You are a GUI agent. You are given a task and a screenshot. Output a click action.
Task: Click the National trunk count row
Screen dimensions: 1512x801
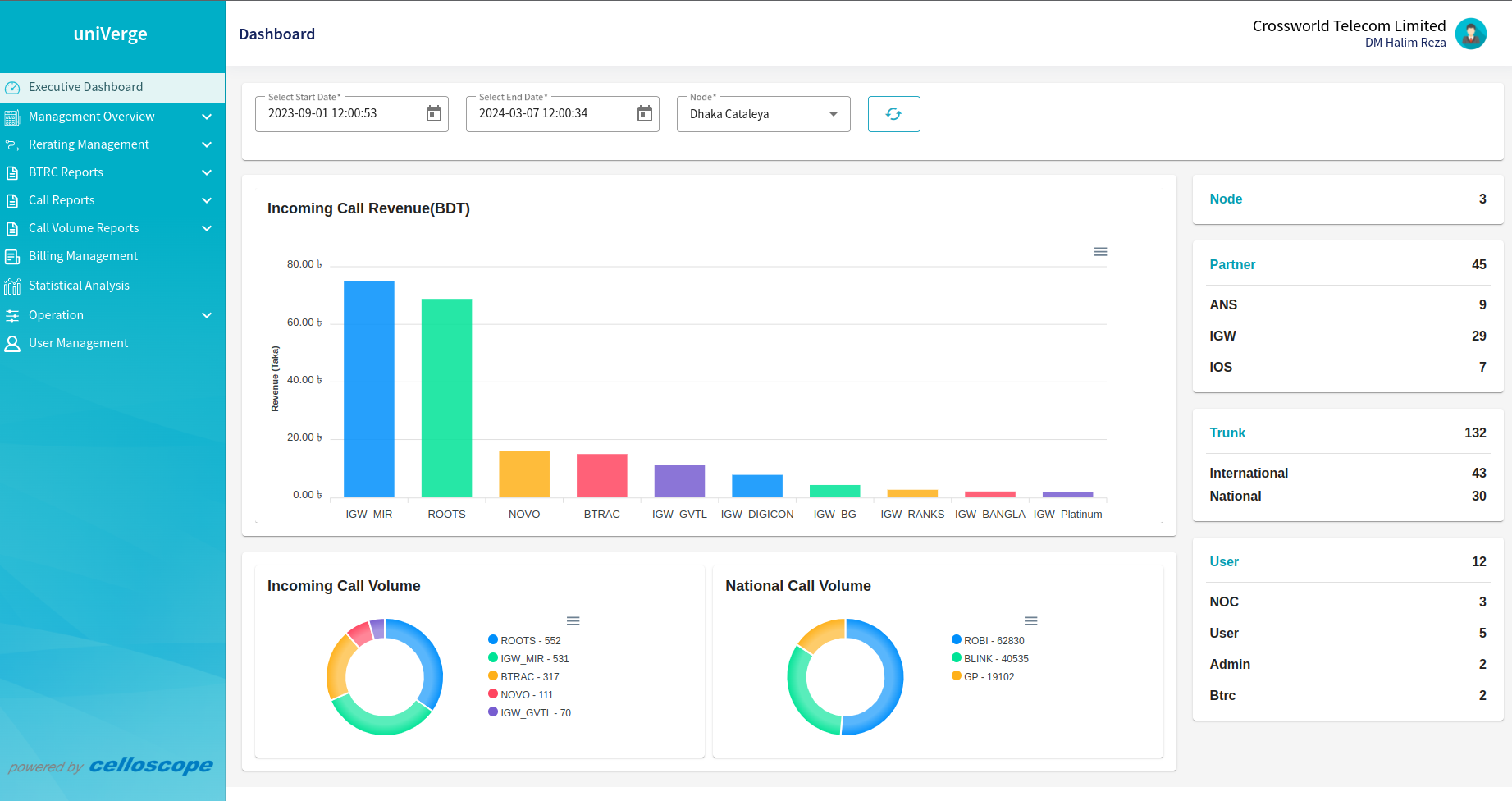[x=1348, y=497]
